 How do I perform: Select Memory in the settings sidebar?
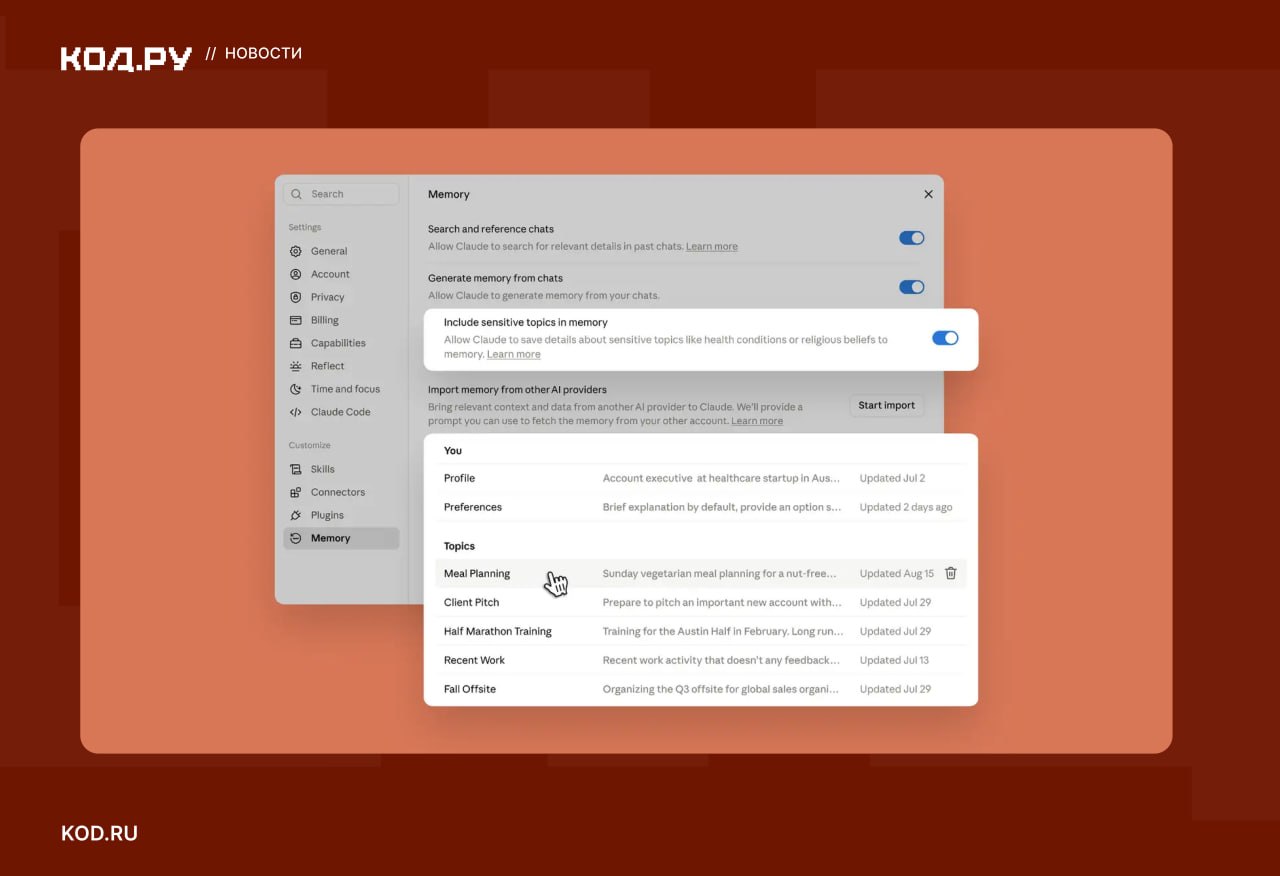[x=341, y=538]
